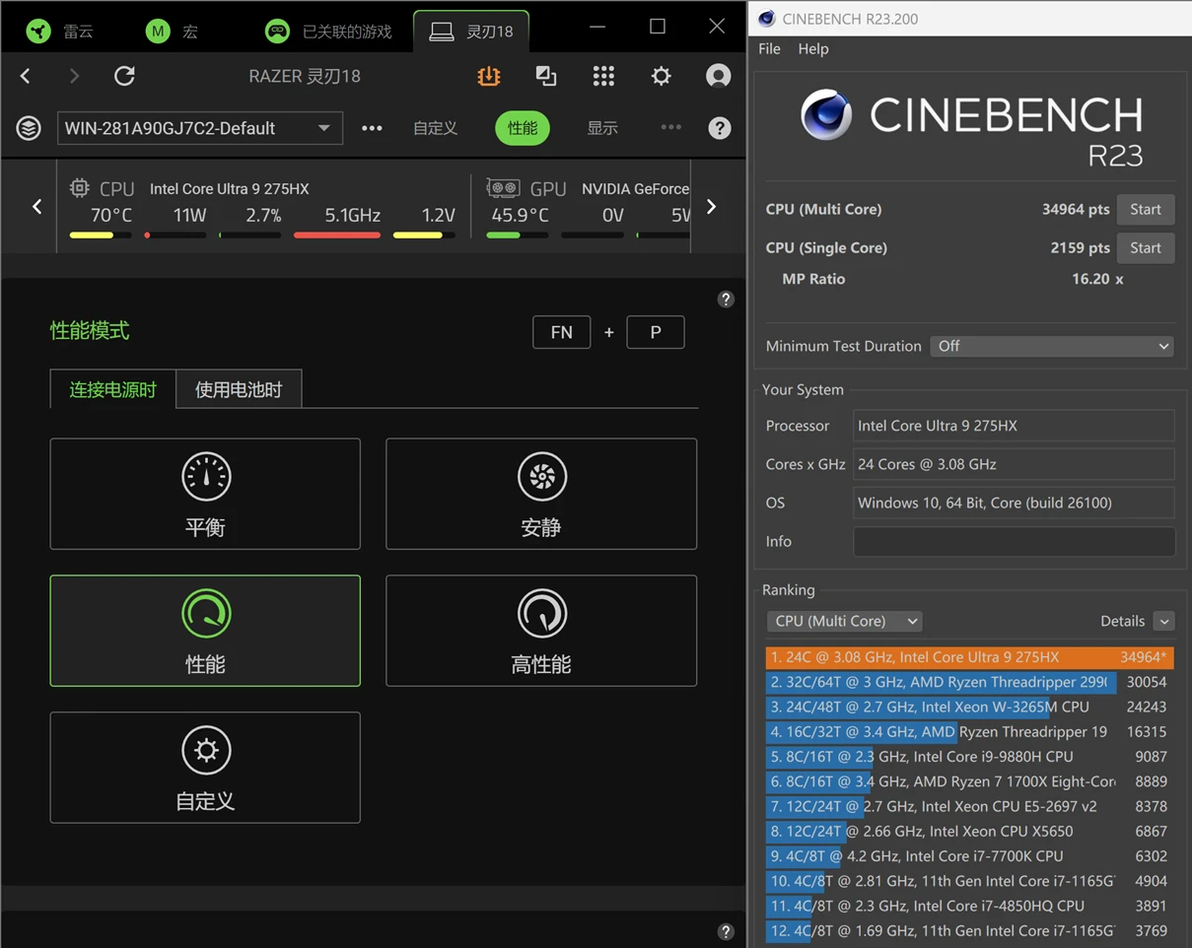This screenshot has width=1192, height=948.
Task: Show more tabs via gray ellipsis
Action: (x=671, y=127)
